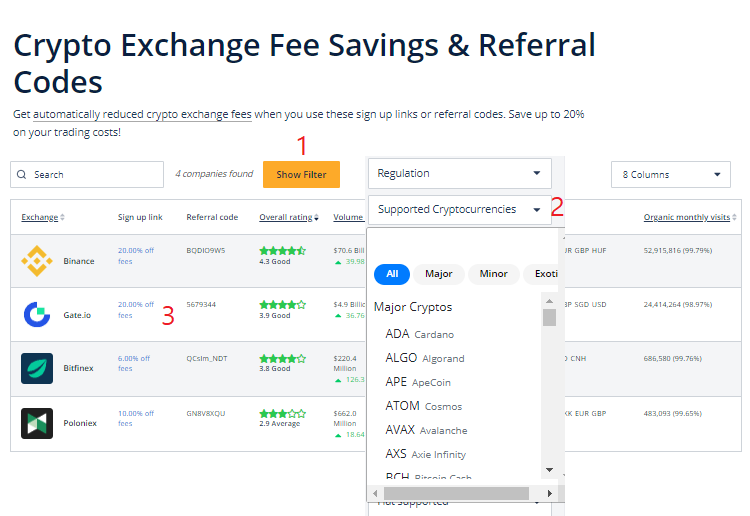Click the Bitfinex logo icon

click(x=37, y=368)
